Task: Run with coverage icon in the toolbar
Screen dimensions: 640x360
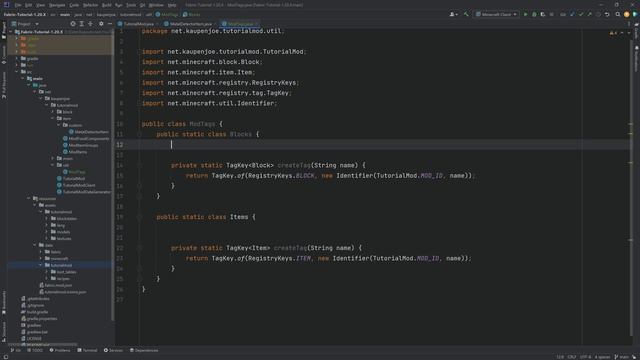Action: click(543, 14)
